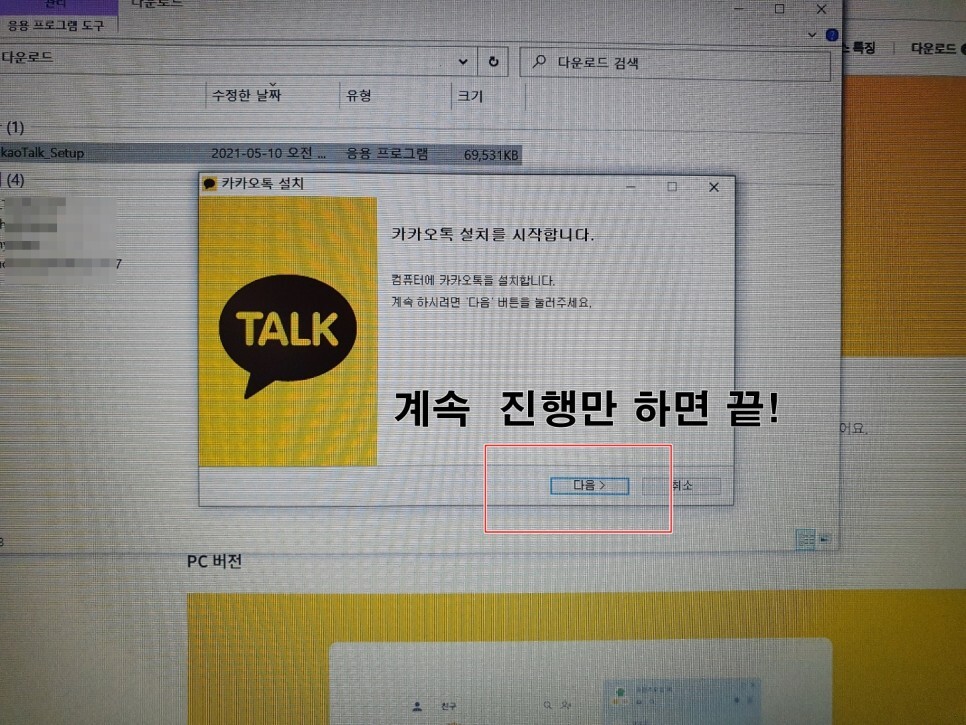Expand the Explorer ribbon with chevron
Viewport: 966px width, 725px height.
(x=812, y=34)
